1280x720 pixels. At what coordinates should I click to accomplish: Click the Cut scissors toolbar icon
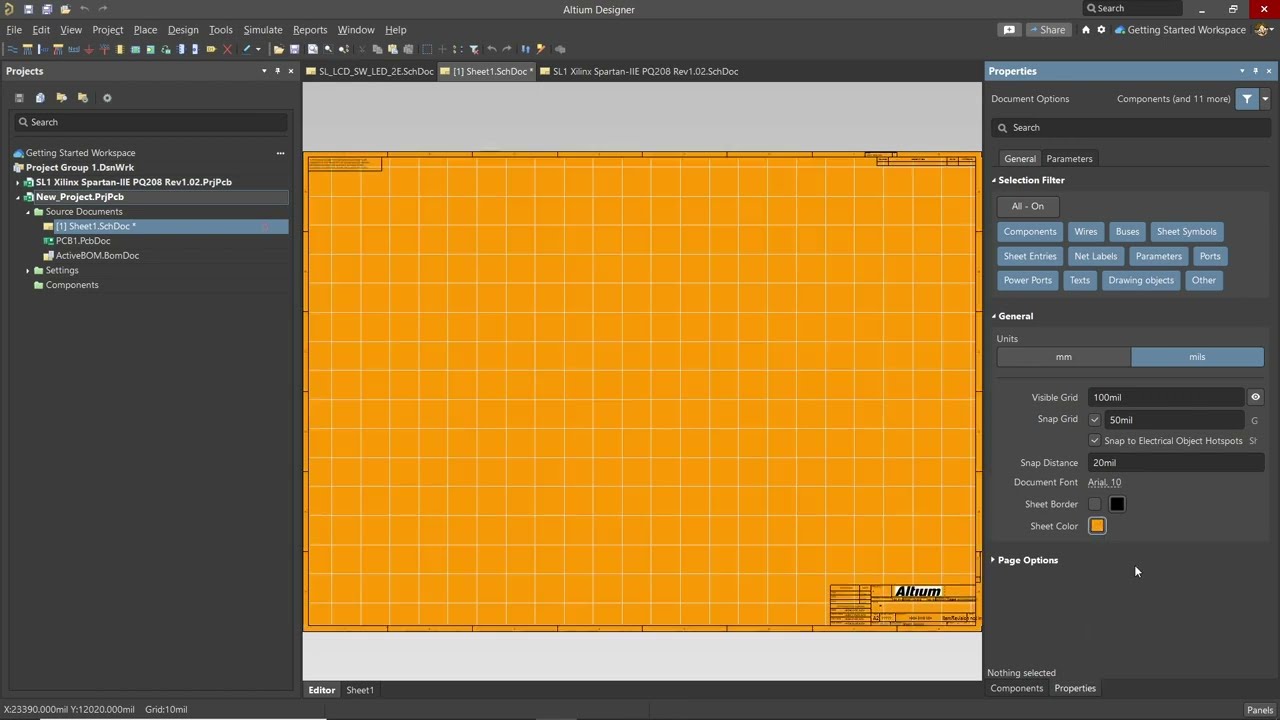pyautogui.click(x=362, y=49)
